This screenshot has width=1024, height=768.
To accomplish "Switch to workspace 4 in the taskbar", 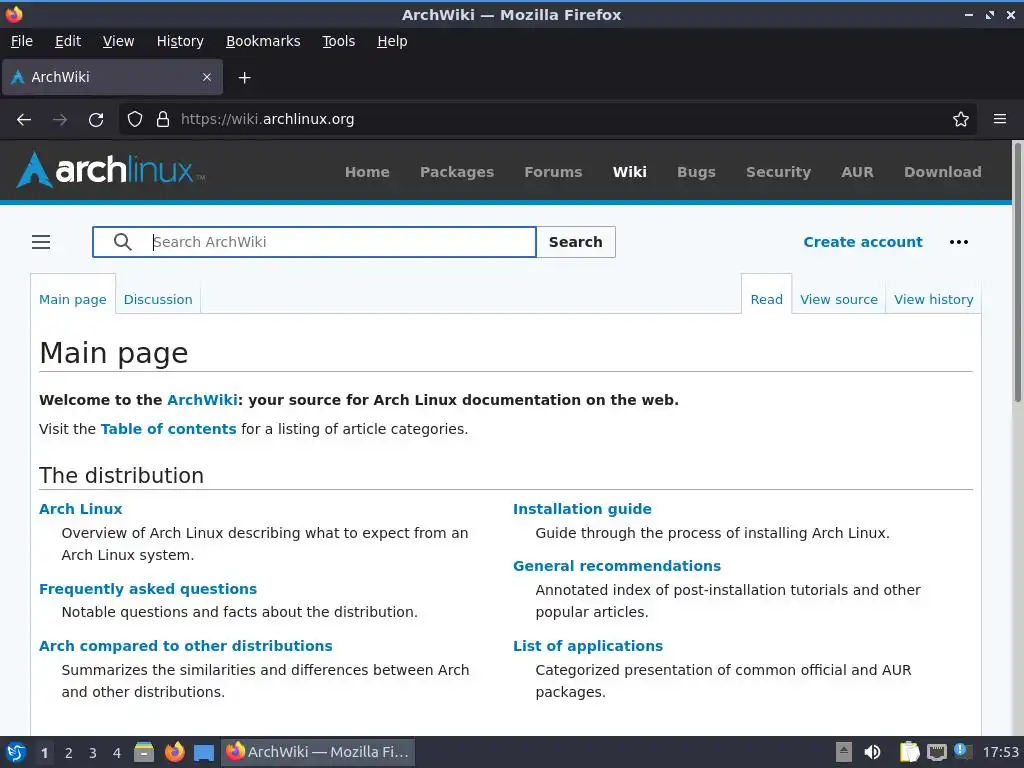I will [x=117, y=753].
